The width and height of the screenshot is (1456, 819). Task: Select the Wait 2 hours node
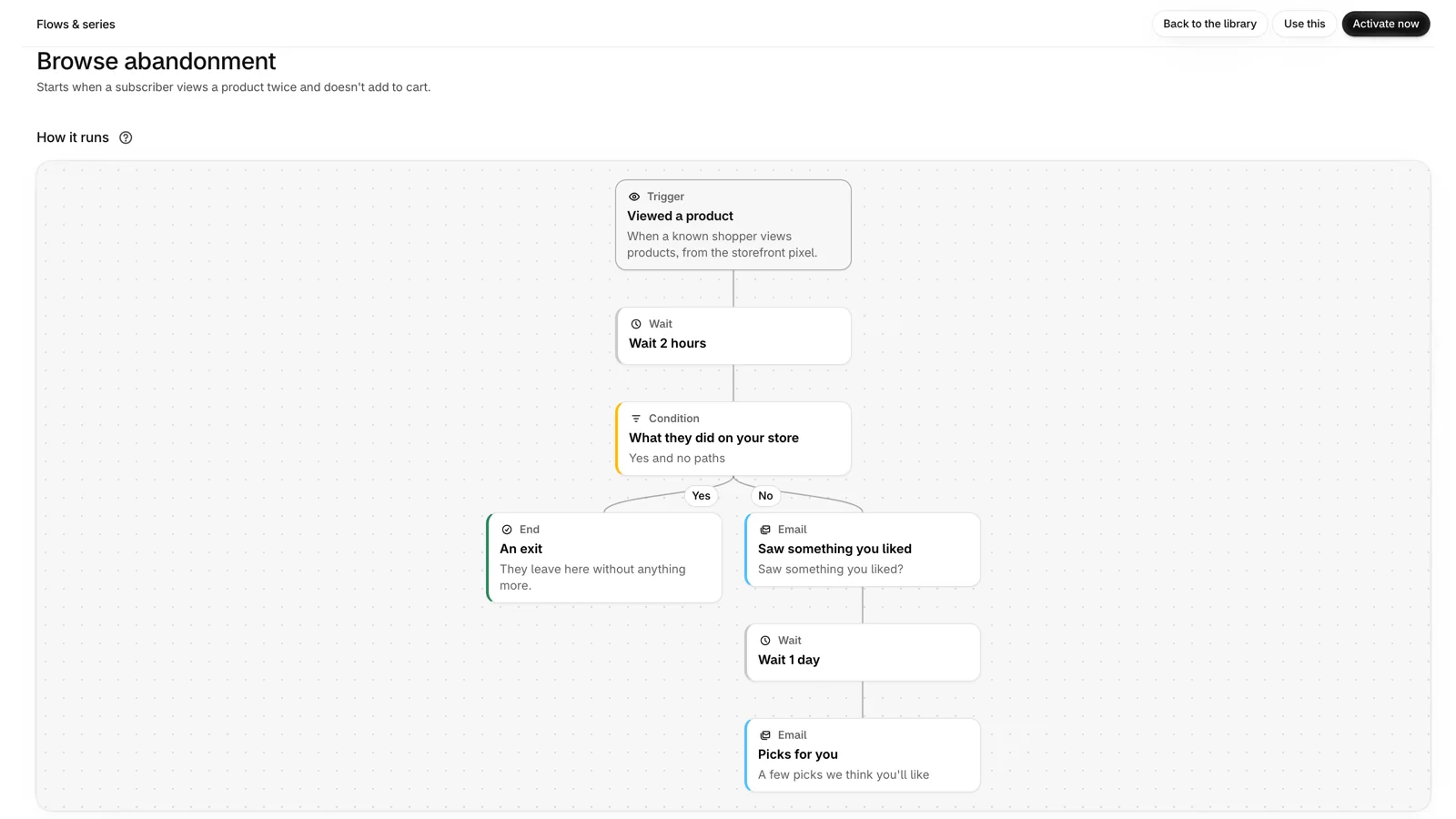733,336
